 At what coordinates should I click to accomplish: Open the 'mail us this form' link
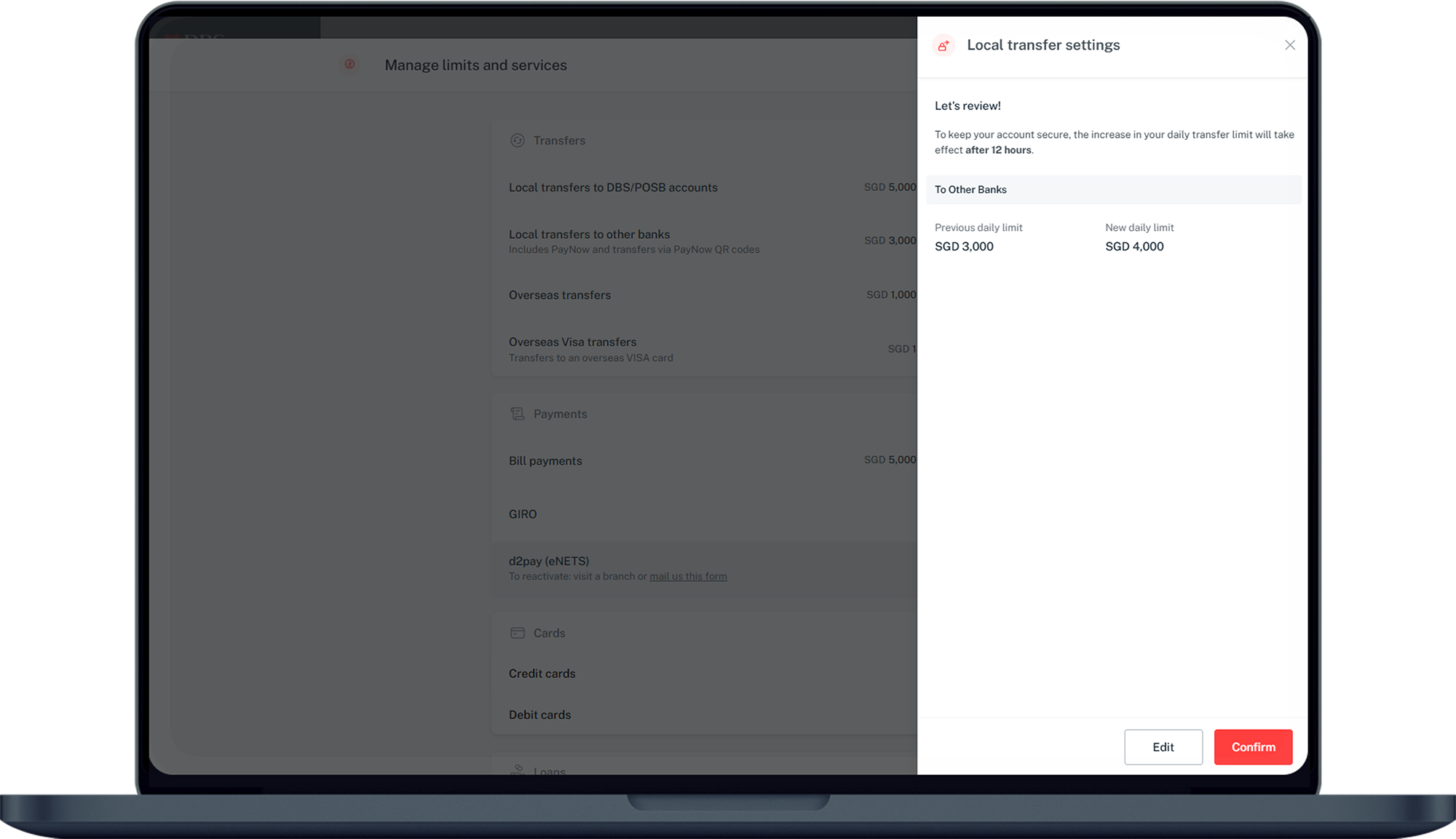(688, 576)
